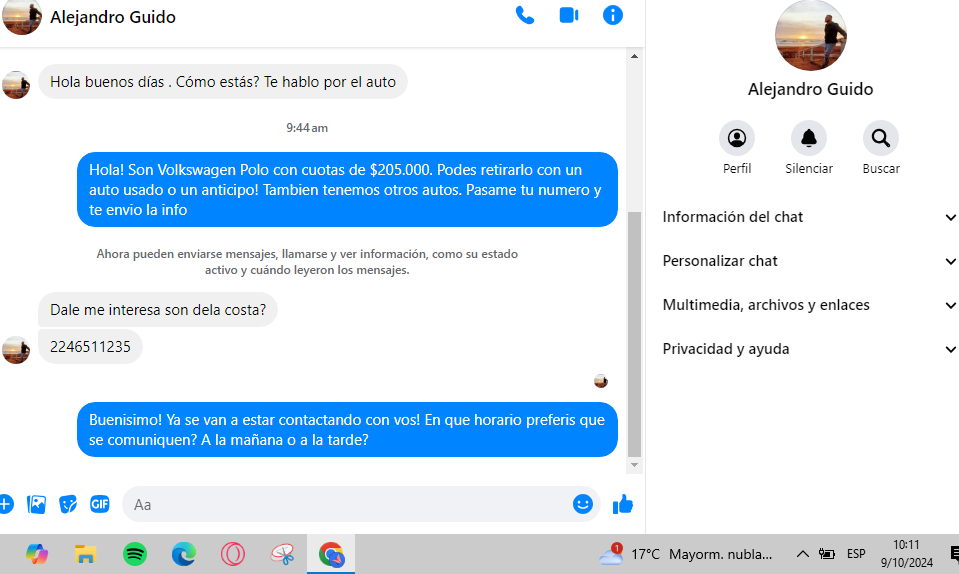Open Alejandro's Perfil button
The height and width of the screenshot is (574, 959).
pos(737,138)
